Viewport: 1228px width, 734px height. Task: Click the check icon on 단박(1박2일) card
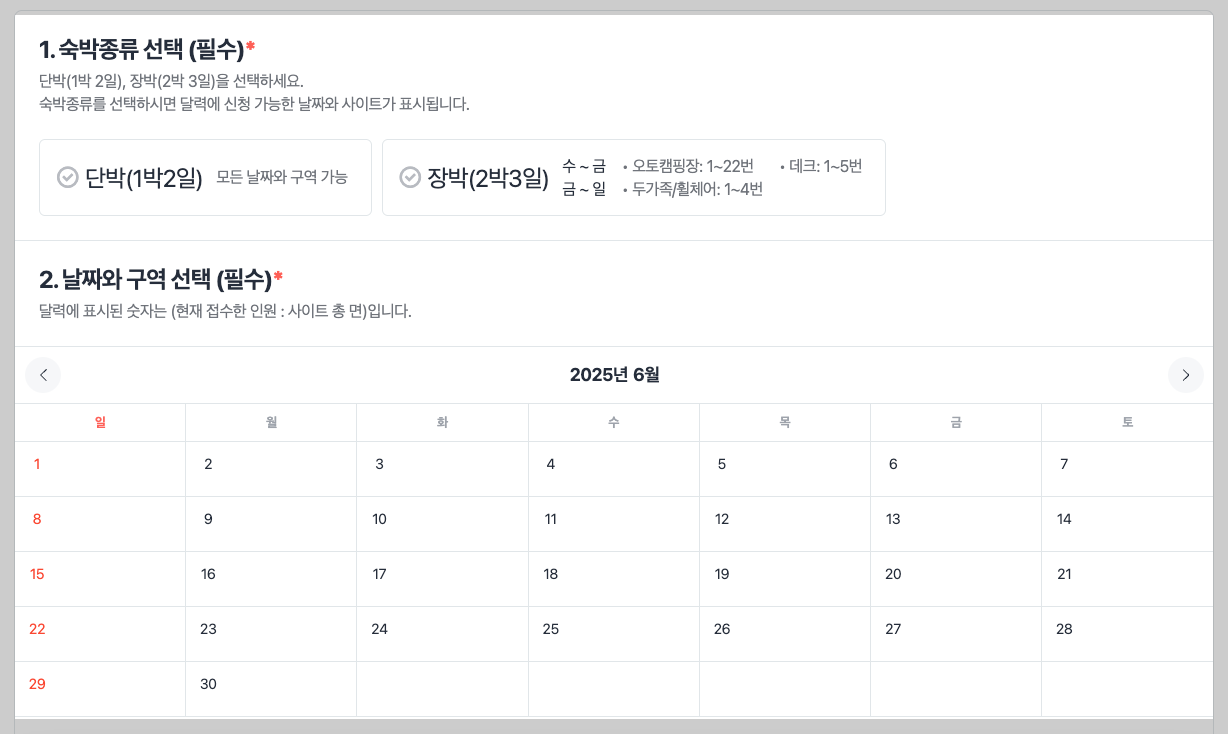click(x=66, y=177)
